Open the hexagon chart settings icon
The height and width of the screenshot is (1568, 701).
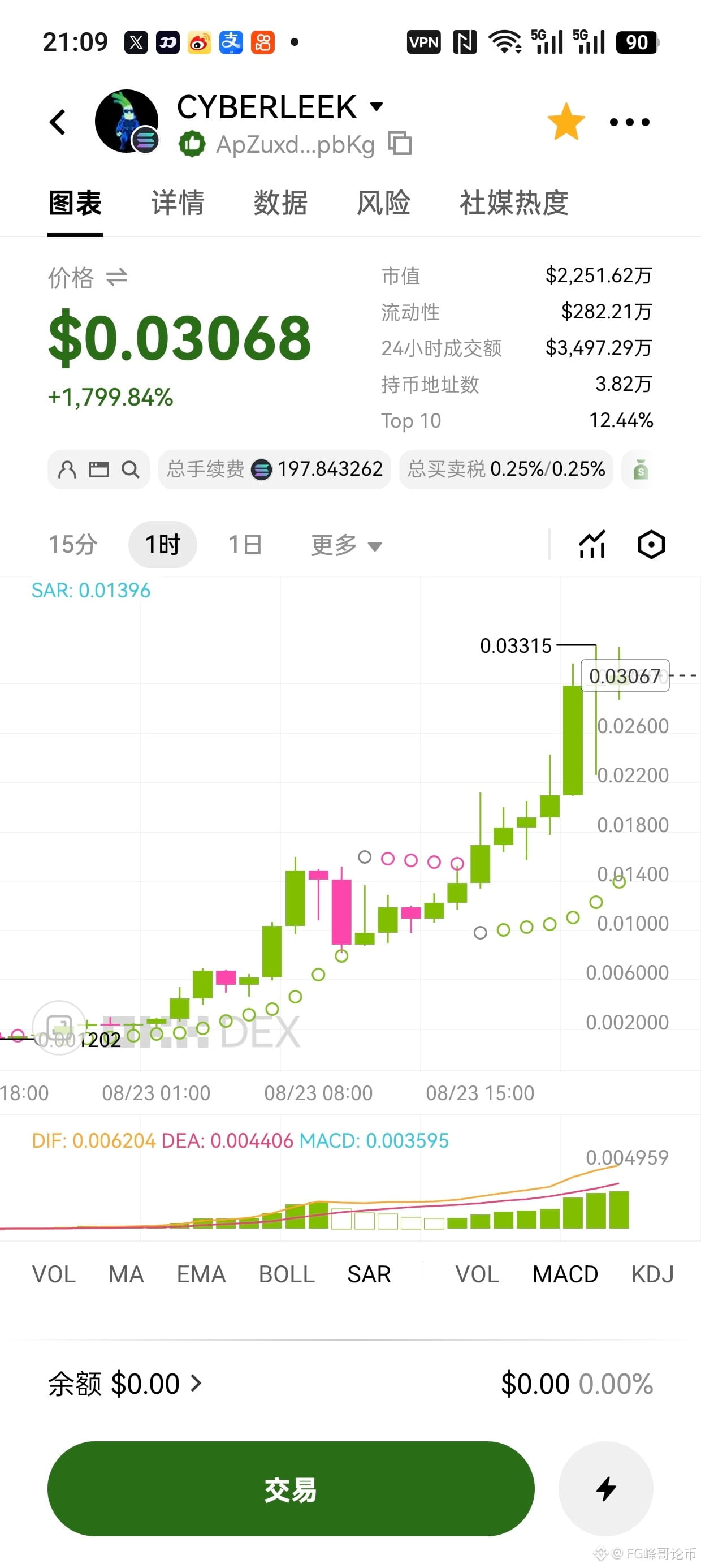click(x=651, y=544)
